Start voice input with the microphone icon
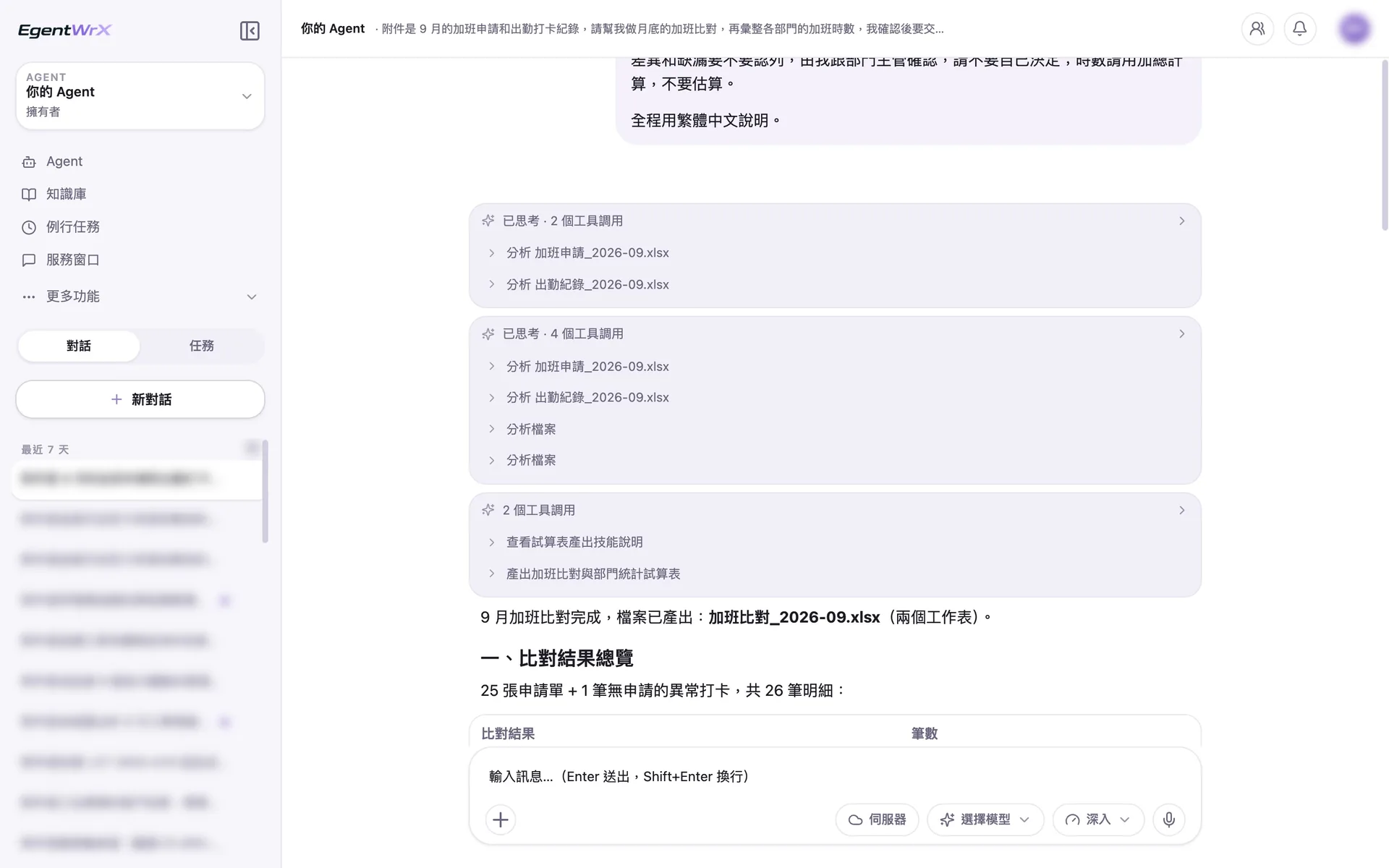1389x868 pixels. click(1169, 820)
